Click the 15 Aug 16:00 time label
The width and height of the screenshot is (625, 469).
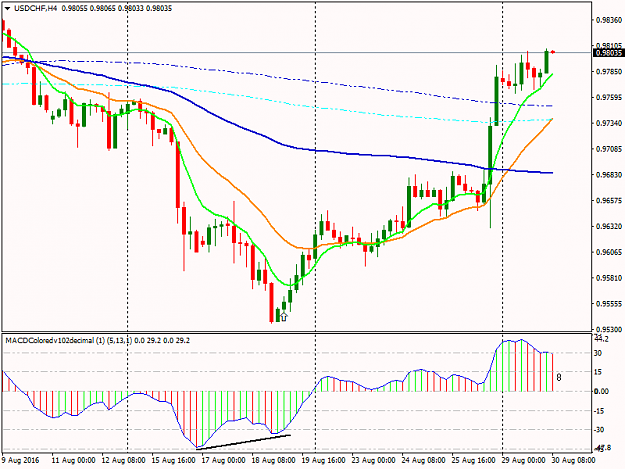[173, 460]
